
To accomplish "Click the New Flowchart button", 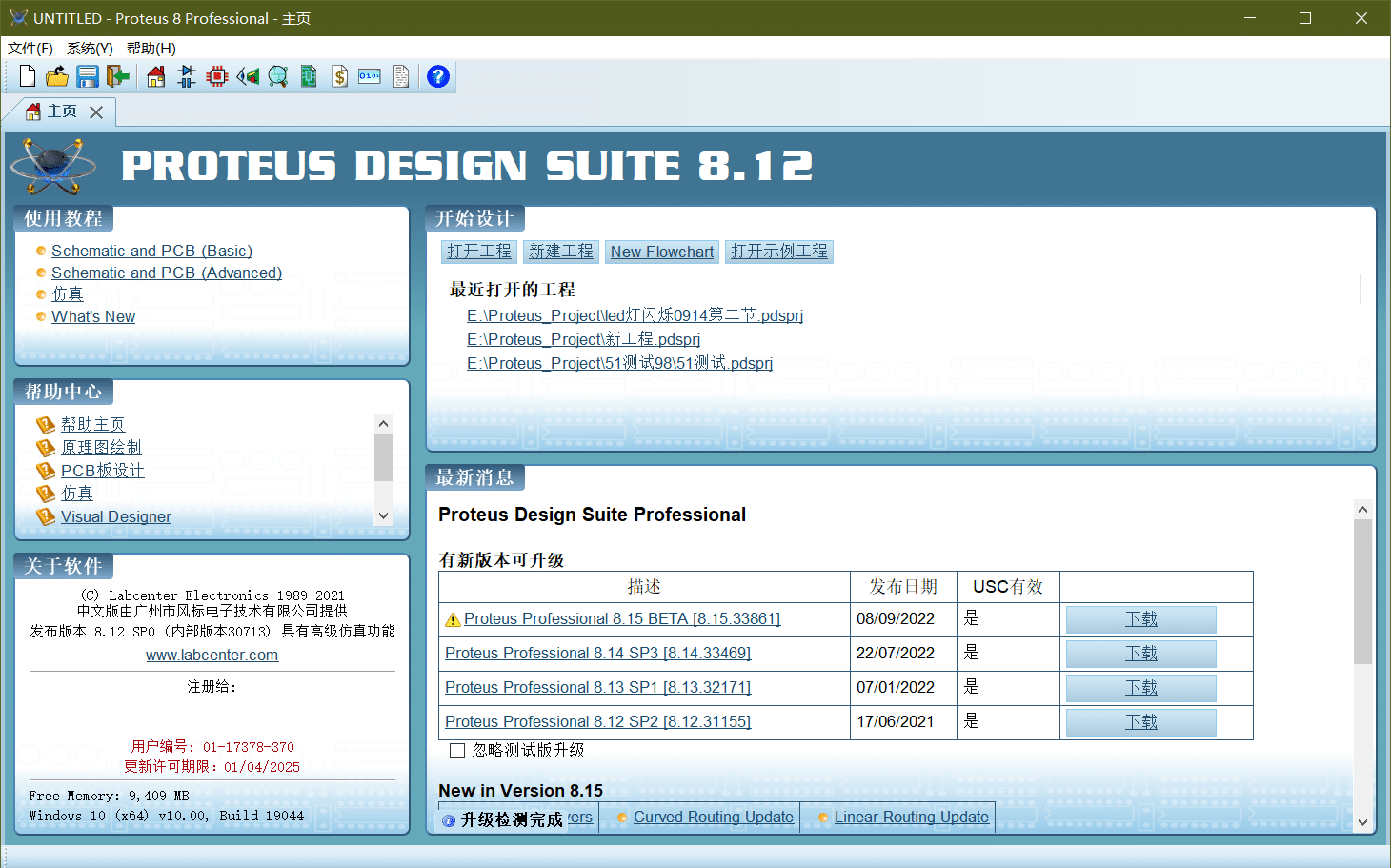I will (x=662, y=252).
